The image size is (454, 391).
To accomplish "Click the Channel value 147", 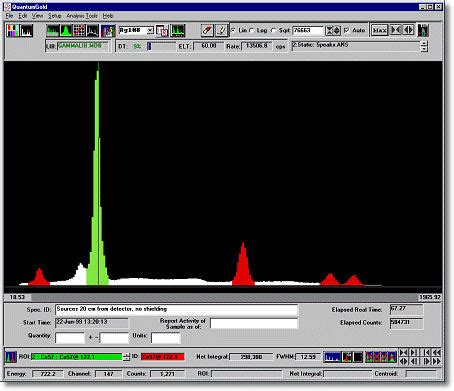I will pyautogui.click(x=108, y=374).
